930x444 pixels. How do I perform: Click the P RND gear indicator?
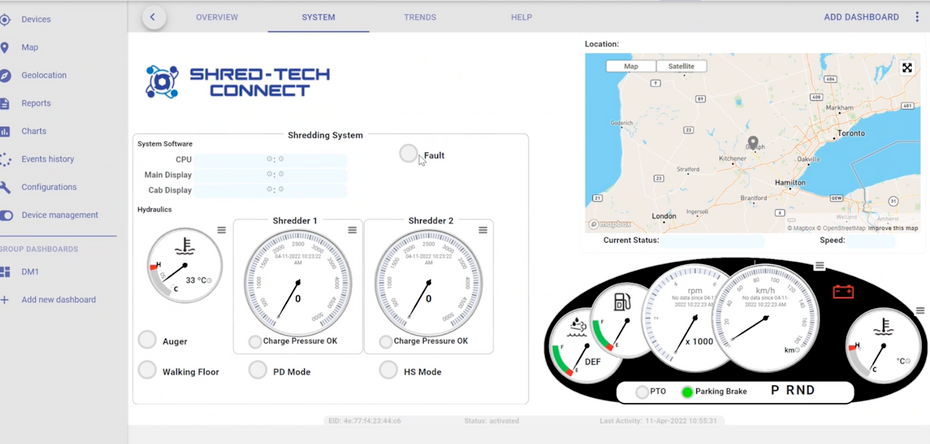(x=793, y=391)
